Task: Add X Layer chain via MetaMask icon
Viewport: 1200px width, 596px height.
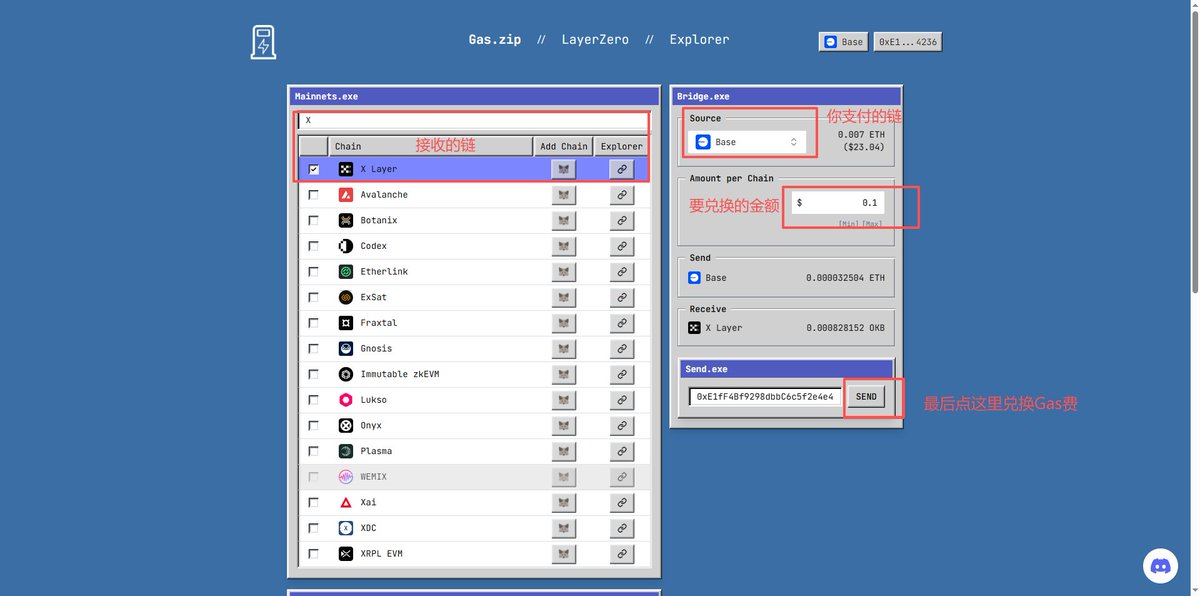Action: click(564, 169)
